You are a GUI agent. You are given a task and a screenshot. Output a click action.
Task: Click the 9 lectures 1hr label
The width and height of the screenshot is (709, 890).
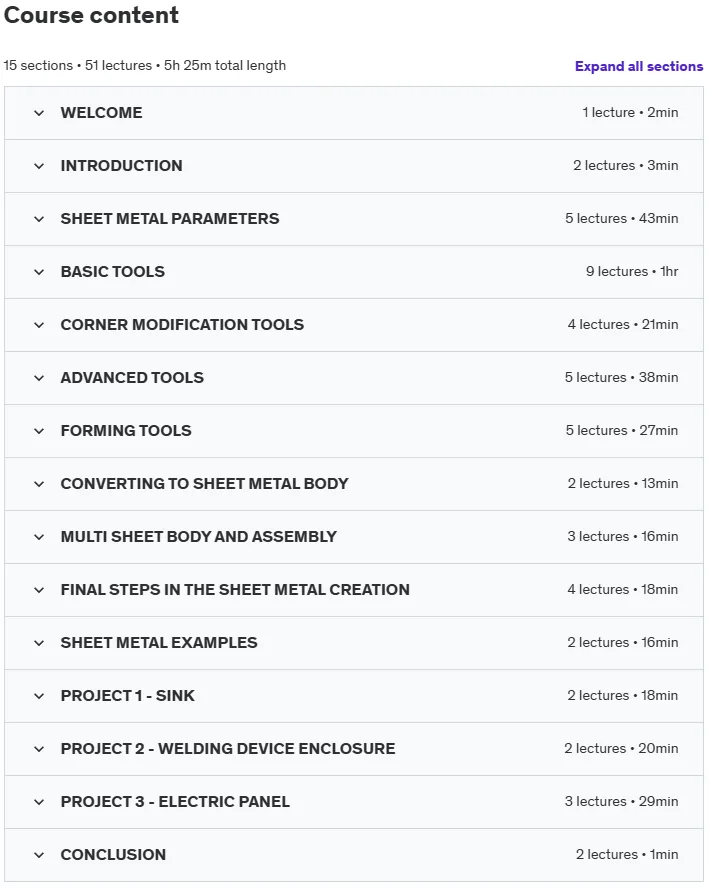(x=632, y=271)
